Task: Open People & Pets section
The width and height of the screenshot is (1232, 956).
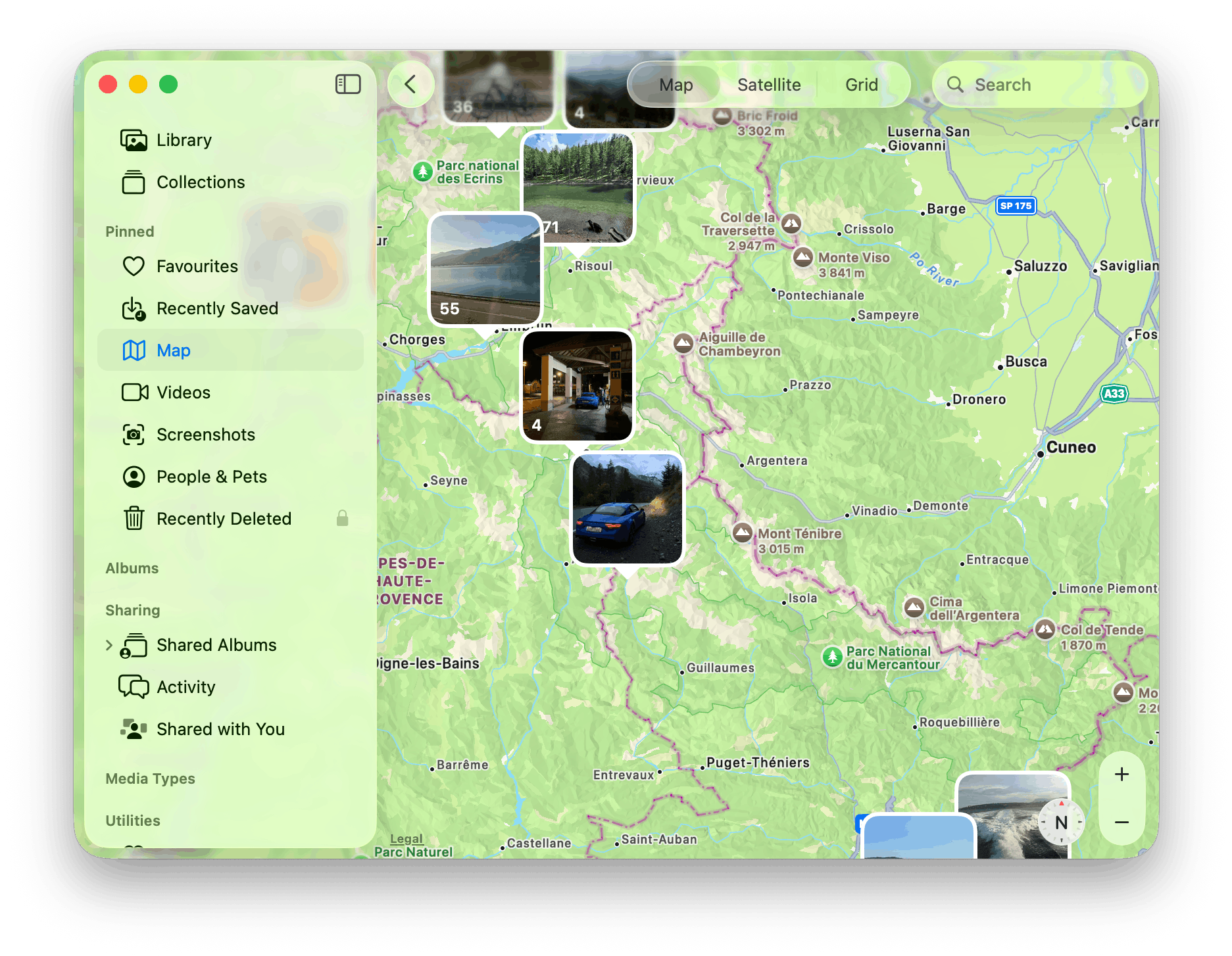Action: (x=211, y=477)
